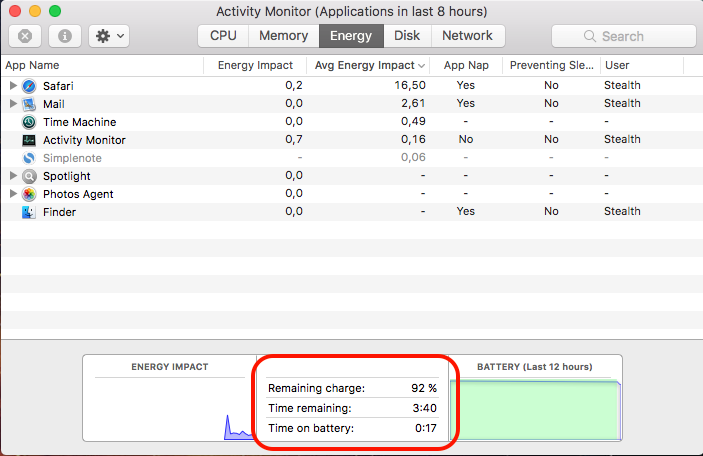
Task: Switch to the Memory tab
Action: pyautogui.click(x=284, y=36)
